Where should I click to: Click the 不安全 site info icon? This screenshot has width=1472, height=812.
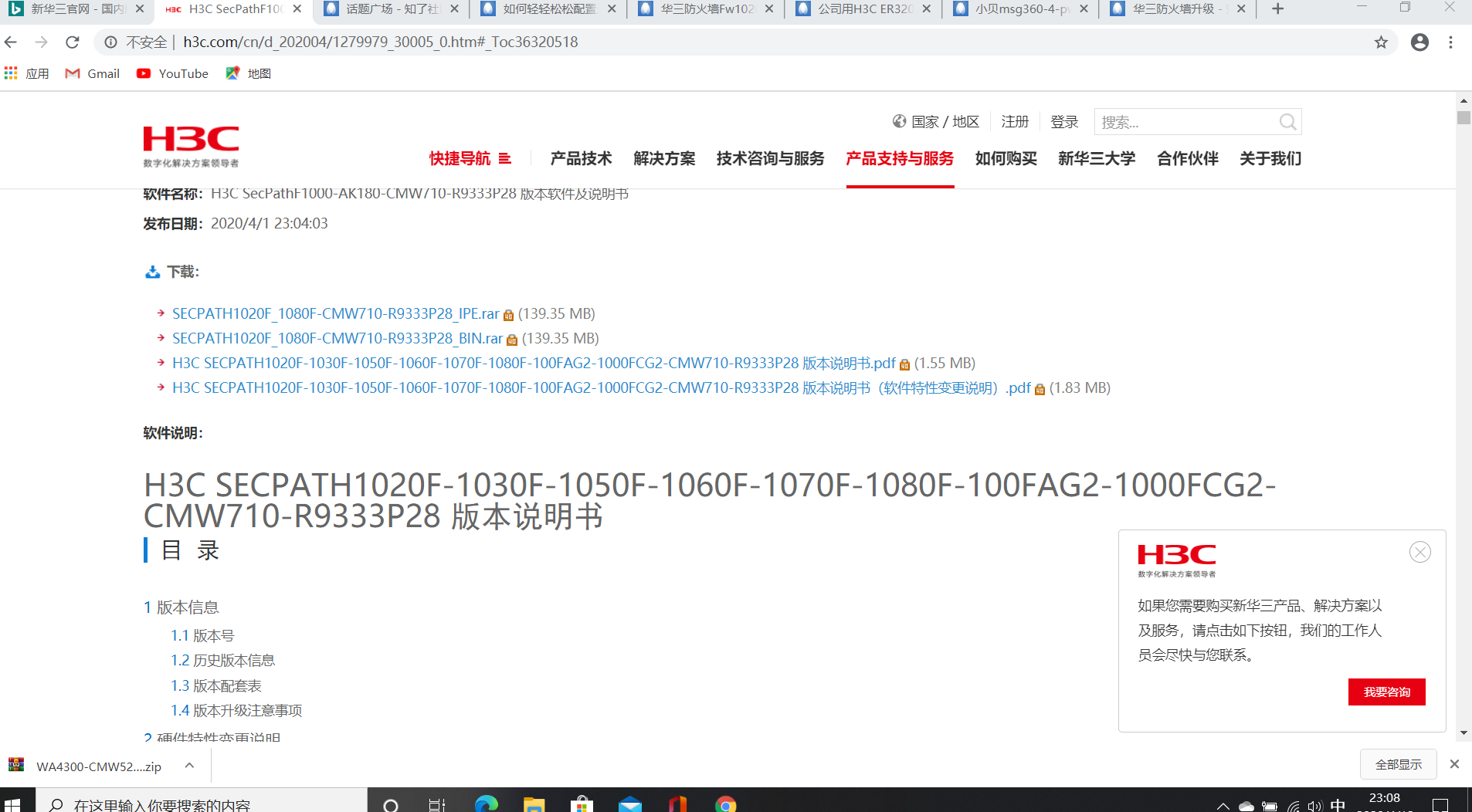111,42
